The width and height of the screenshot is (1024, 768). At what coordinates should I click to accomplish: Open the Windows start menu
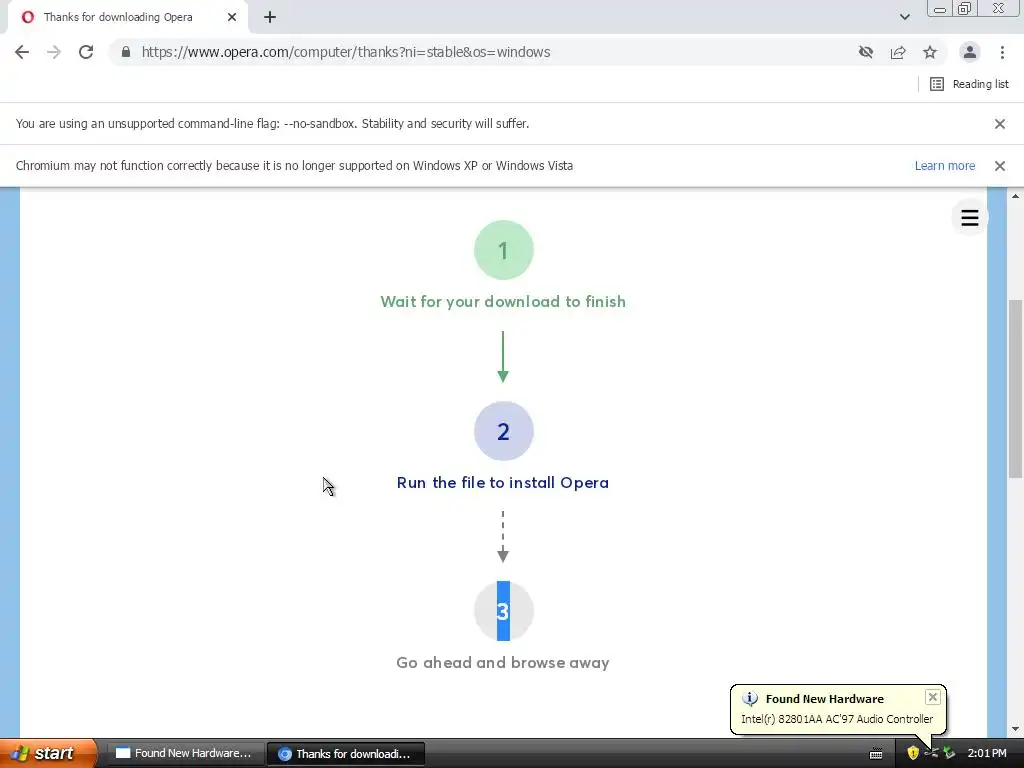pos(48,753)
